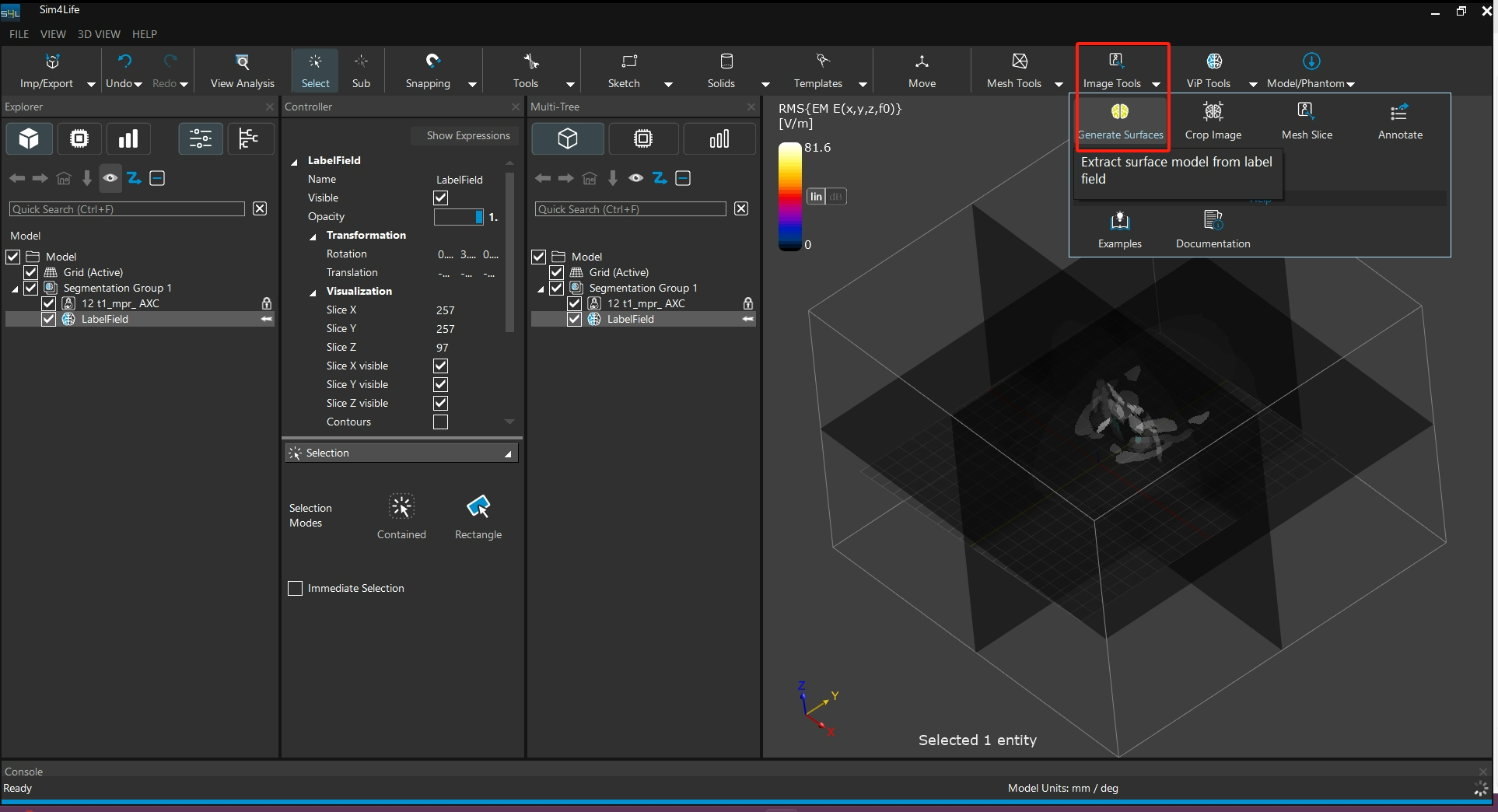Click the Show Expressions button

[x=467, y=135]
